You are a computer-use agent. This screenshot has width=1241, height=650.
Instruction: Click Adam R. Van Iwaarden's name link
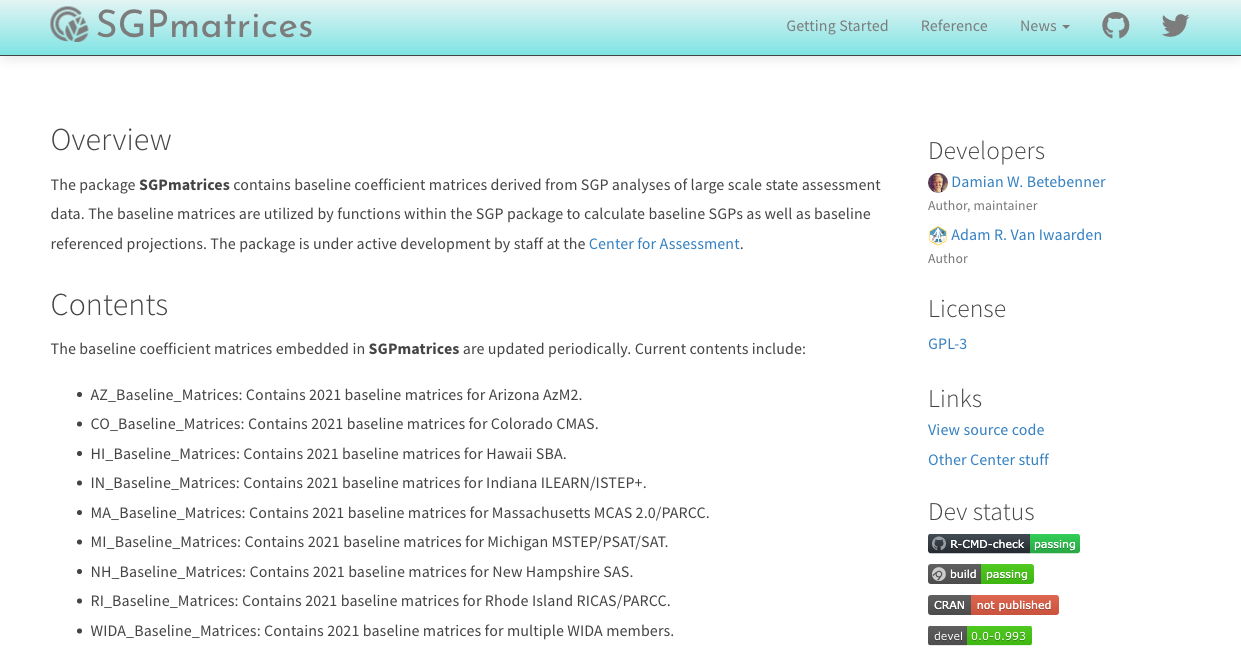(x=1027, y=234)
